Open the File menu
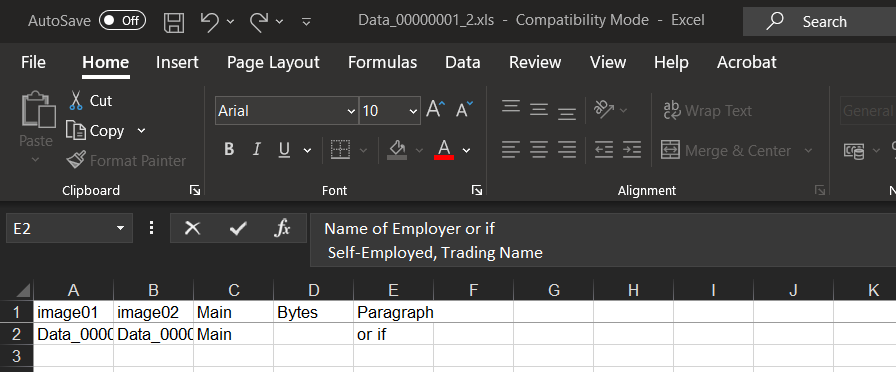 [33, 62]
